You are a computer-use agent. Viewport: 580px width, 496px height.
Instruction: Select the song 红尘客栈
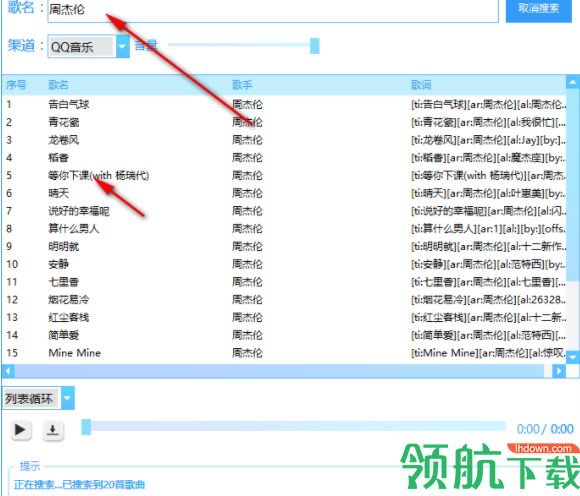[69, 318]
